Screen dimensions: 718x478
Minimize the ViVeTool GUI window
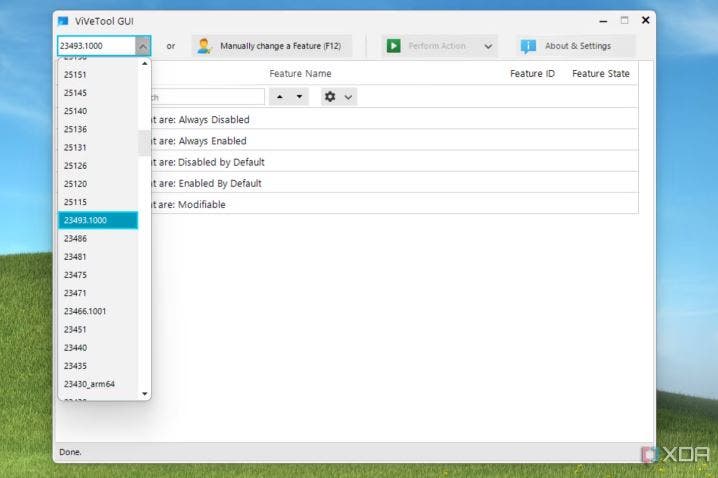(x=603, y=21)
